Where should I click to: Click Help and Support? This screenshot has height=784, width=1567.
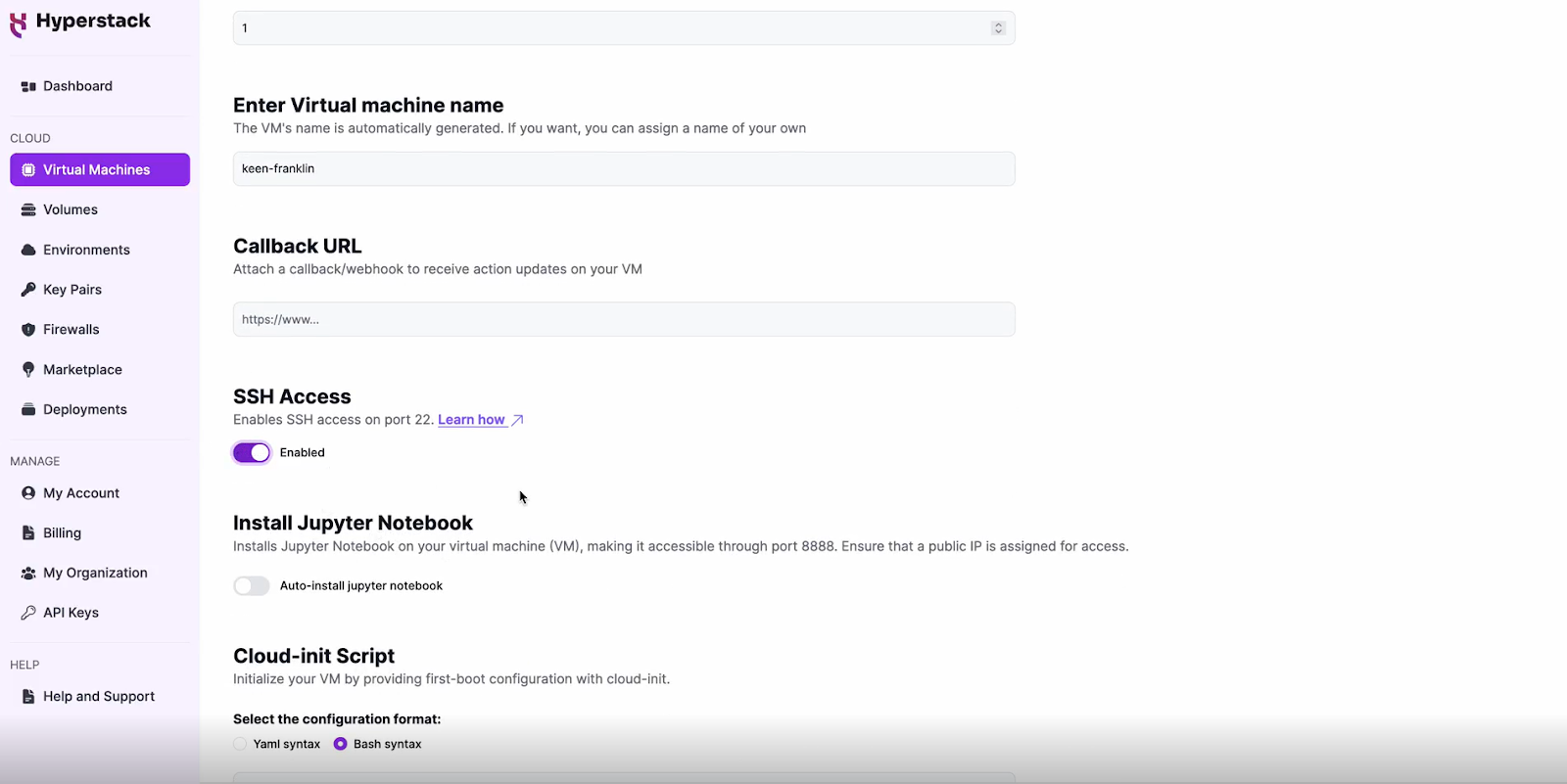(98, 696)
